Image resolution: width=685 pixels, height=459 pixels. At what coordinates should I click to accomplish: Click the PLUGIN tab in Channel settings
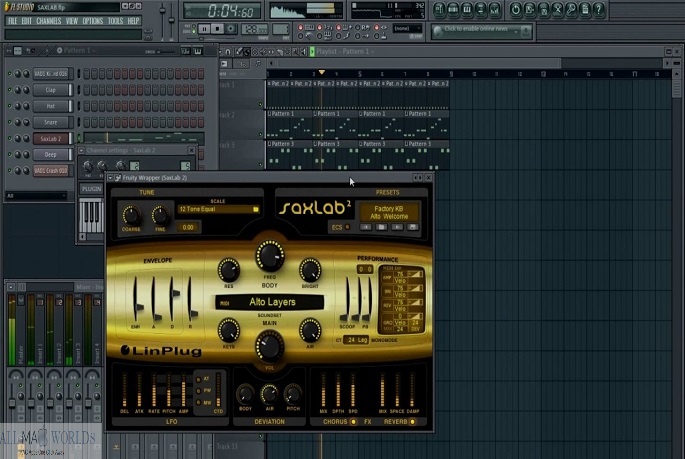[91, 189]
